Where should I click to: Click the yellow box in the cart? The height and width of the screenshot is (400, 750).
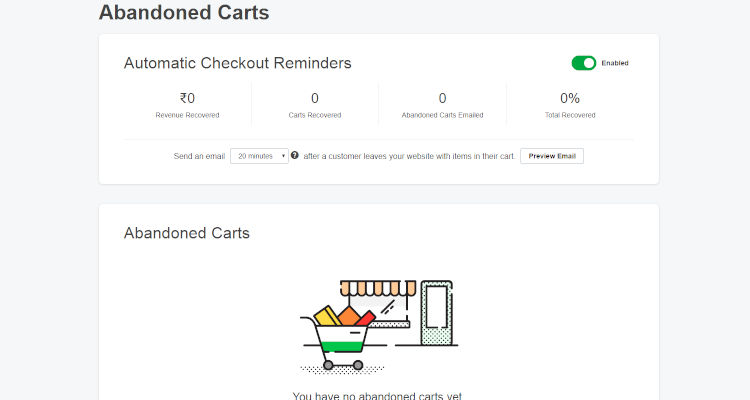(x=327, y=316)
